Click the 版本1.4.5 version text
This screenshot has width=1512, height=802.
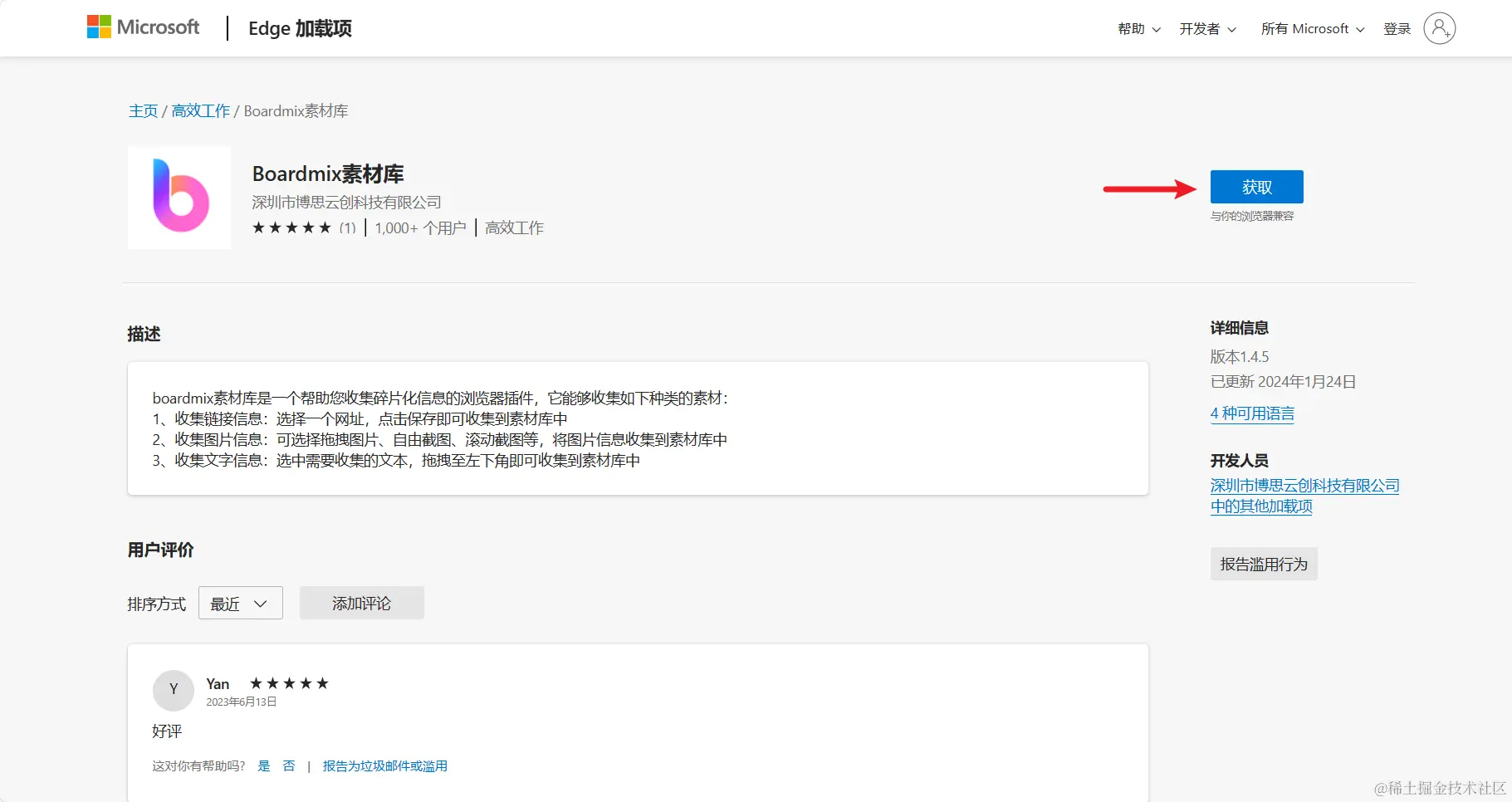pos(1240,357)
